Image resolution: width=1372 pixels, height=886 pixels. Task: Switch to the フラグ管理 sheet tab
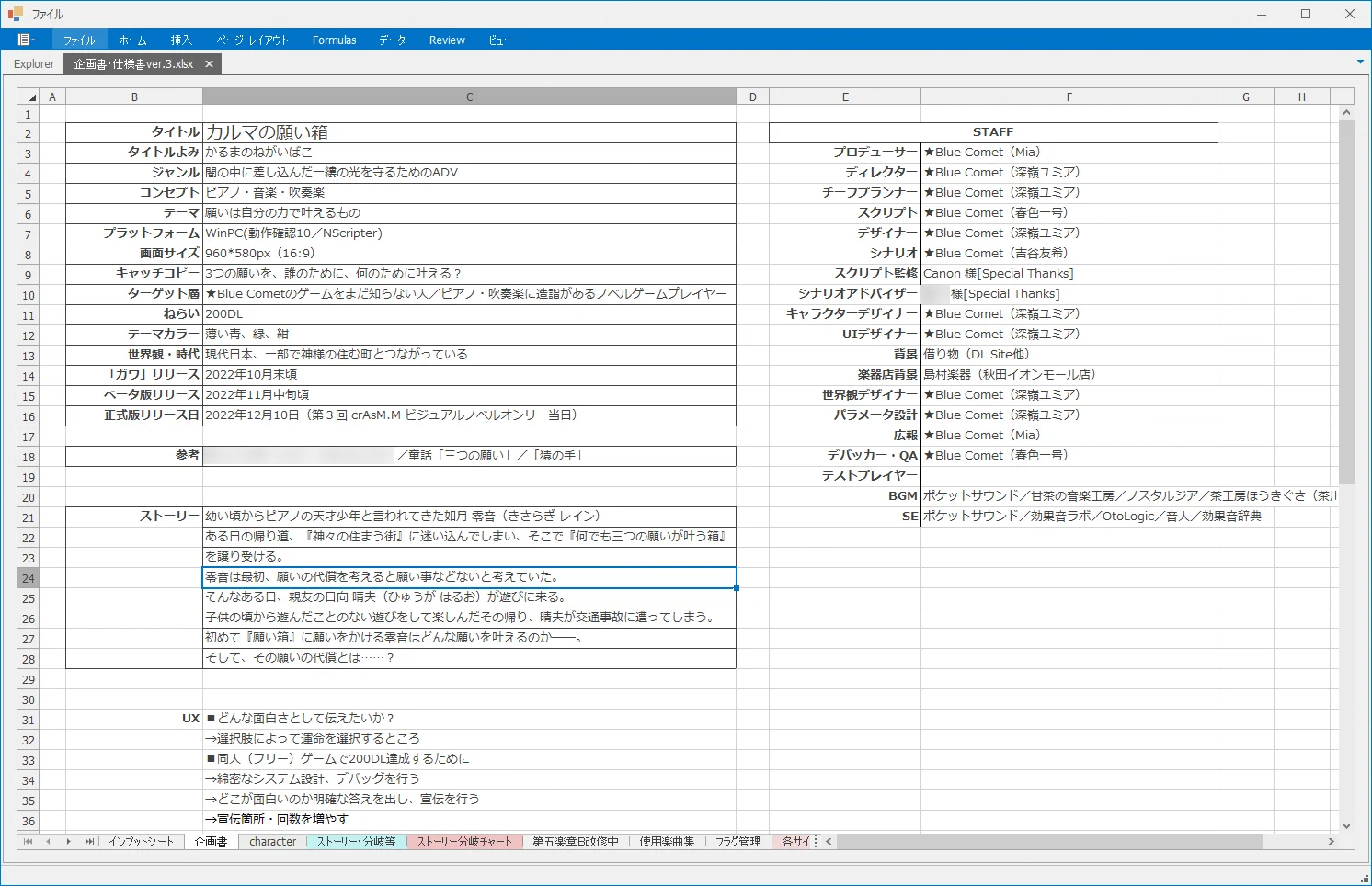click(x=738, y=841)
